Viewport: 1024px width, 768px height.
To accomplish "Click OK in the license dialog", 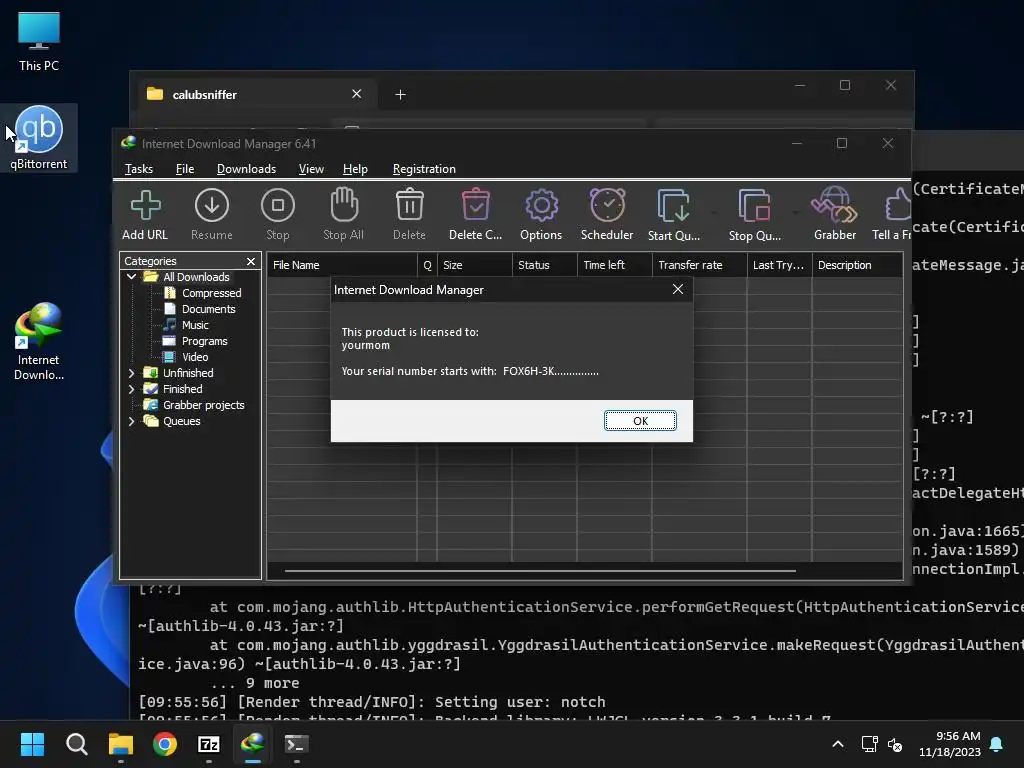I will pyautogui.click(x=640, y=421).
